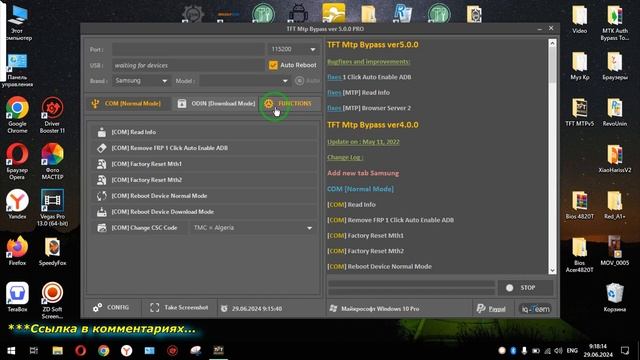The height and width of the screenshot is (360, 640).
Task: Open the CSC code dropdown showing TMC = Algeria
Action: [253, 228]
